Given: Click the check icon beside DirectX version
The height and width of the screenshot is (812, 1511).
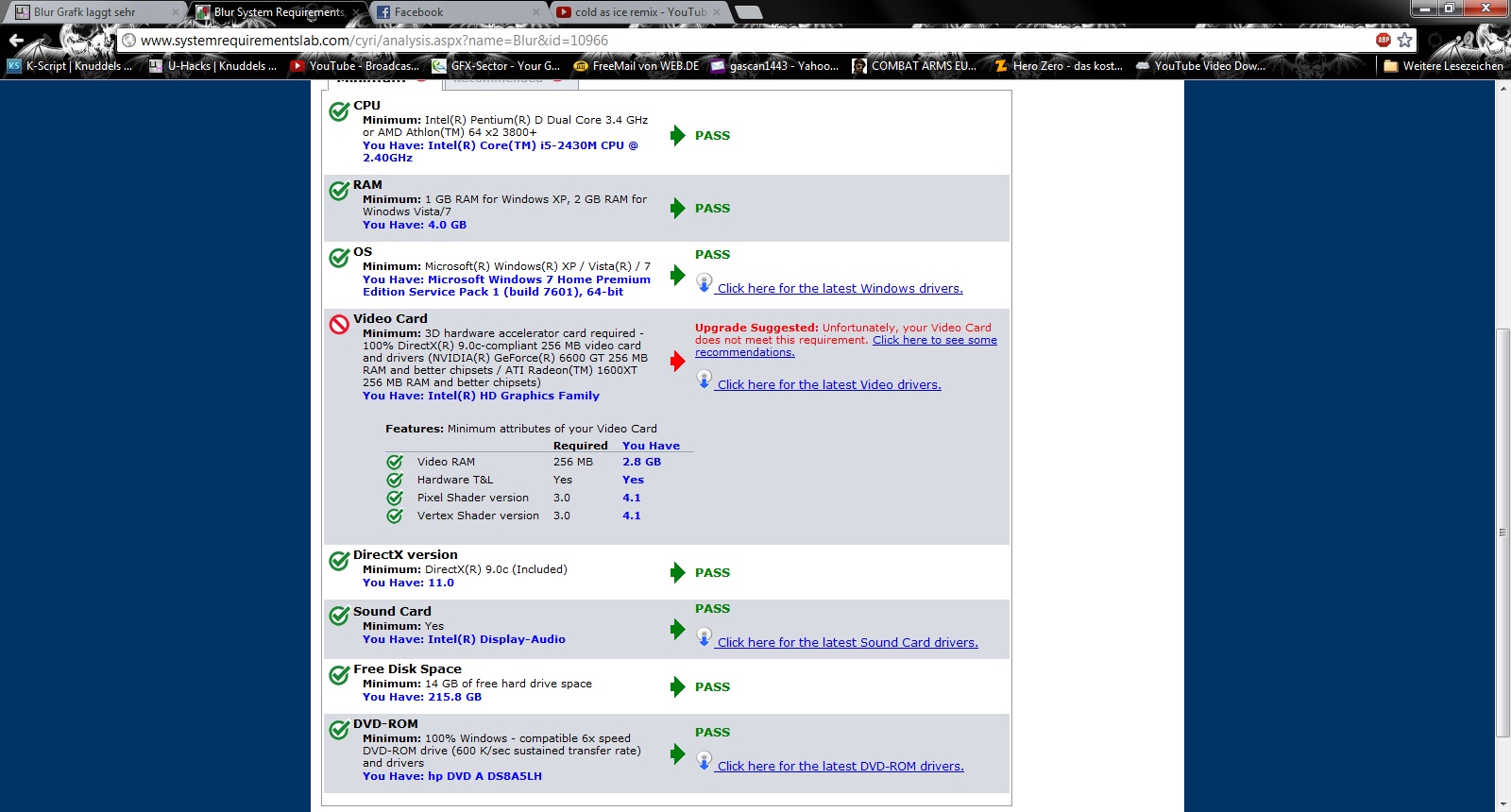Looking at the screenshot, I should coord(339,561).
